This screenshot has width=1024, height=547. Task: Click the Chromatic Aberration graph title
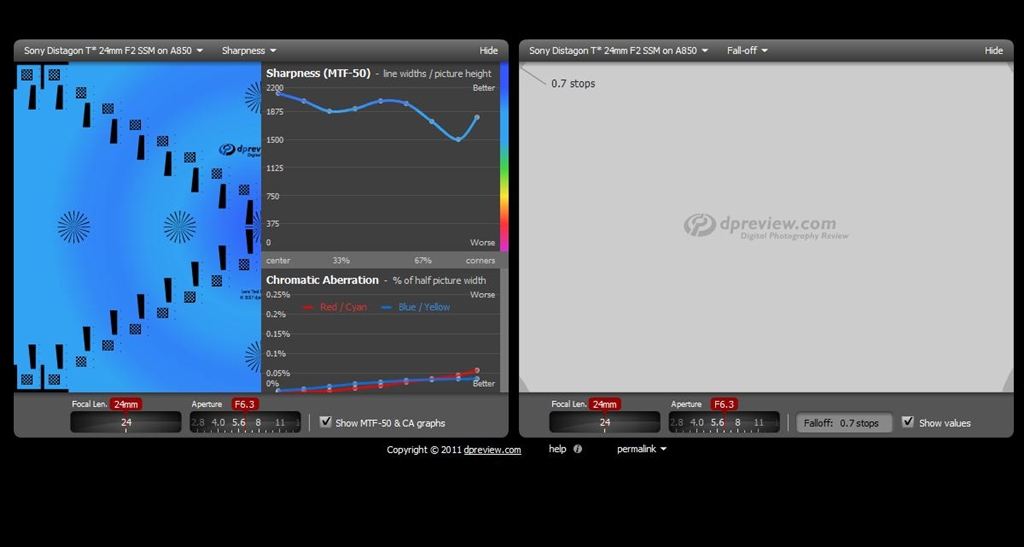(x=322, y=280)
